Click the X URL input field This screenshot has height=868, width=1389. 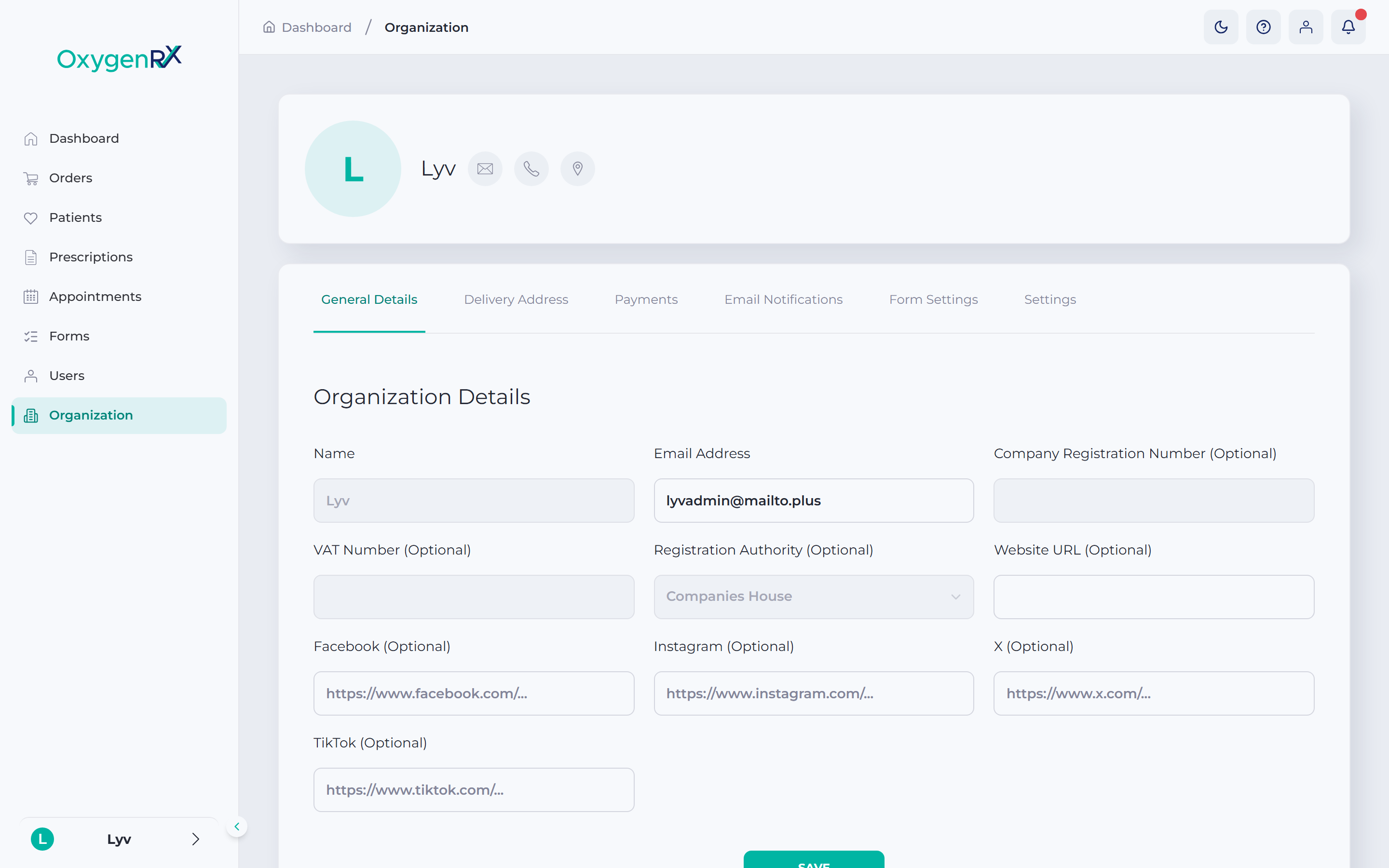1154,693
